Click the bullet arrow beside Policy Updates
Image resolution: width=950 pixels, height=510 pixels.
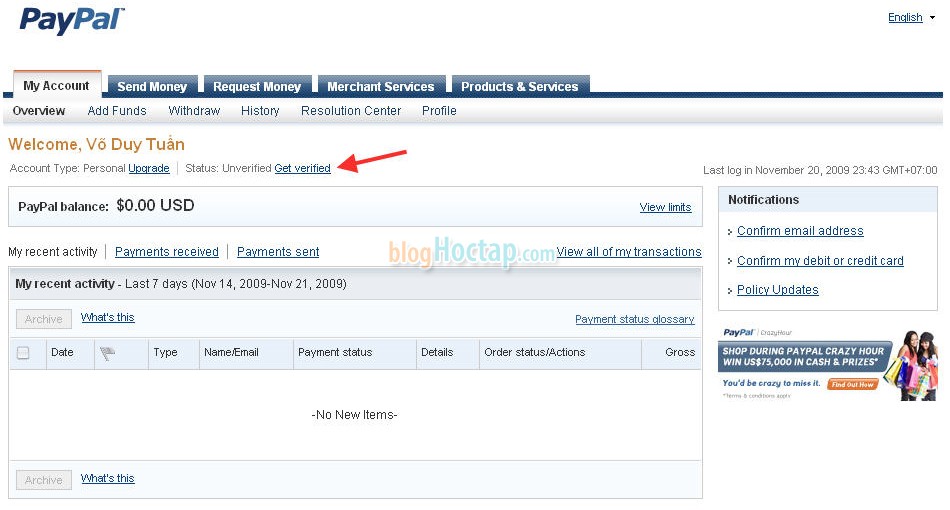click(730, 291)
